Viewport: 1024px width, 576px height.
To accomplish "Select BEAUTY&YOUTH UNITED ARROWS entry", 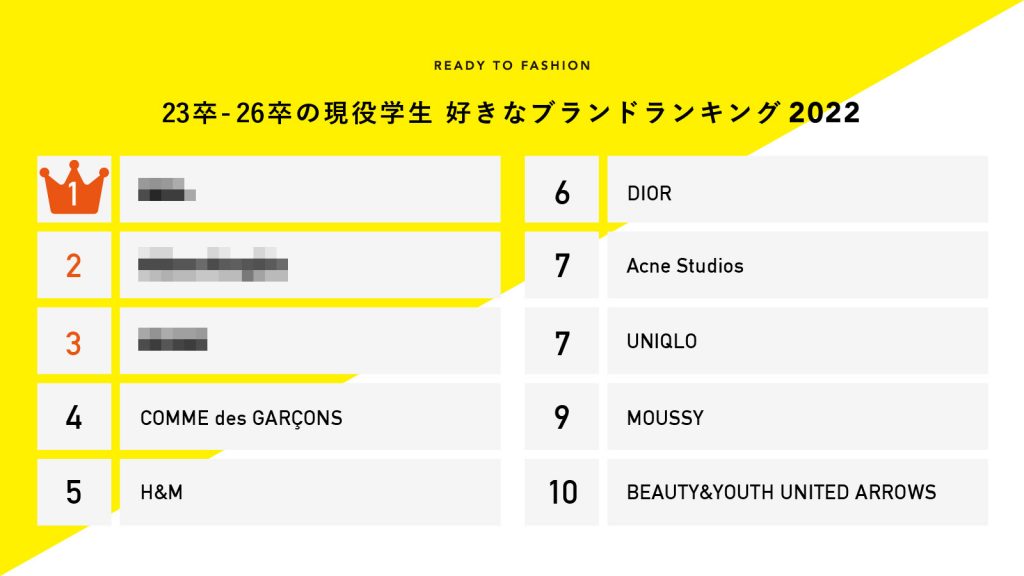I will click(781, 493).
